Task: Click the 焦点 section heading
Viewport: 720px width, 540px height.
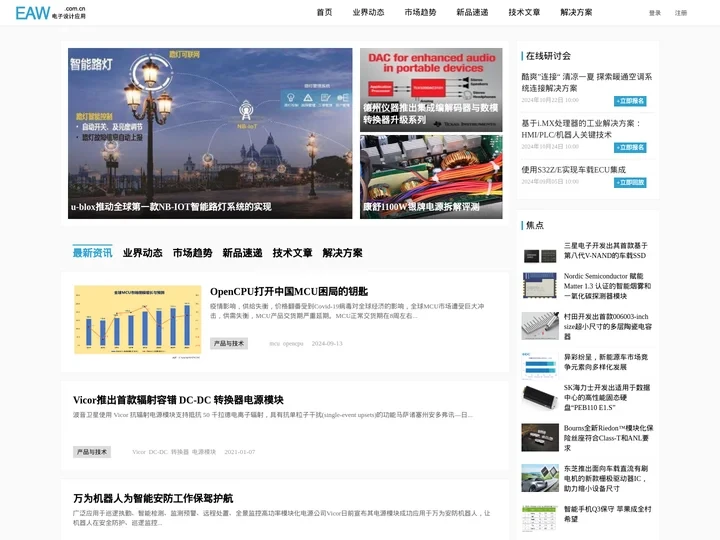Action: click(x=535, y=225)
